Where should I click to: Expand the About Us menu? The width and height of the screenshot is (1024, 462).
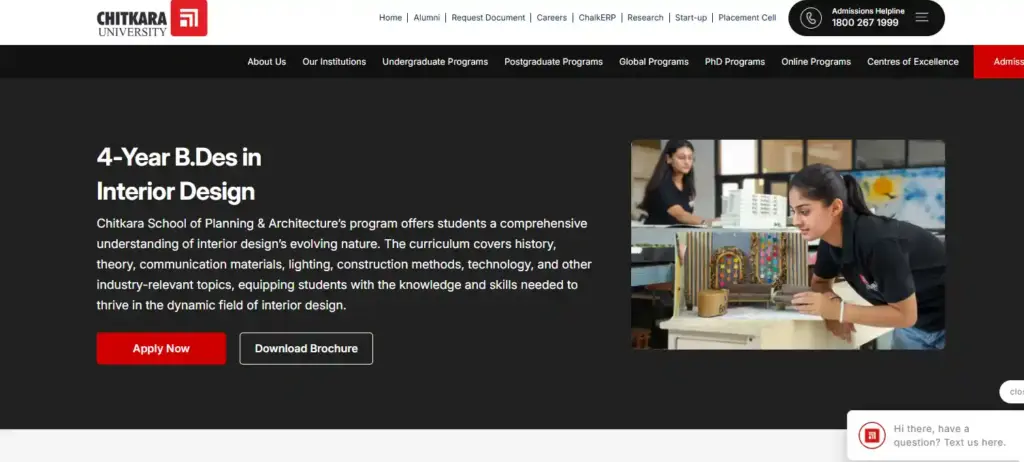pos(266,62)
